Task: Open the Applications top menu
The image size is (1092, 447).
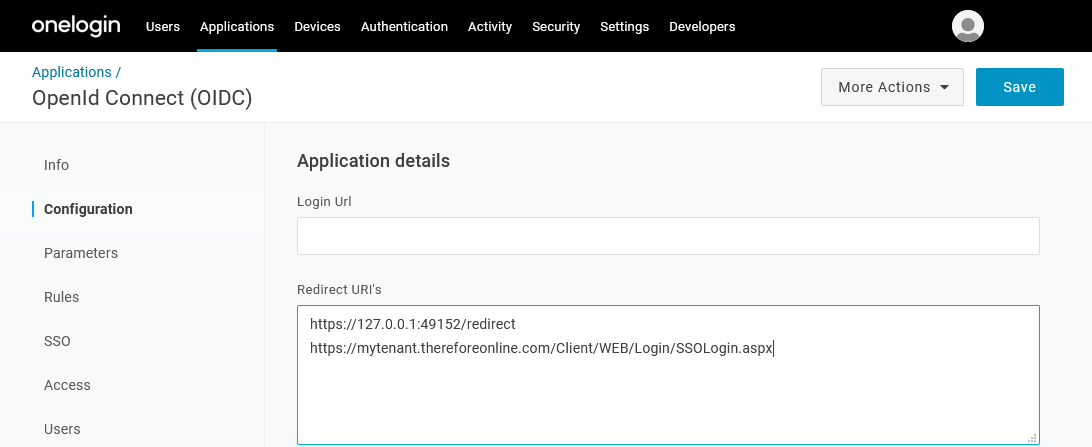Action: tap(237, 26)
